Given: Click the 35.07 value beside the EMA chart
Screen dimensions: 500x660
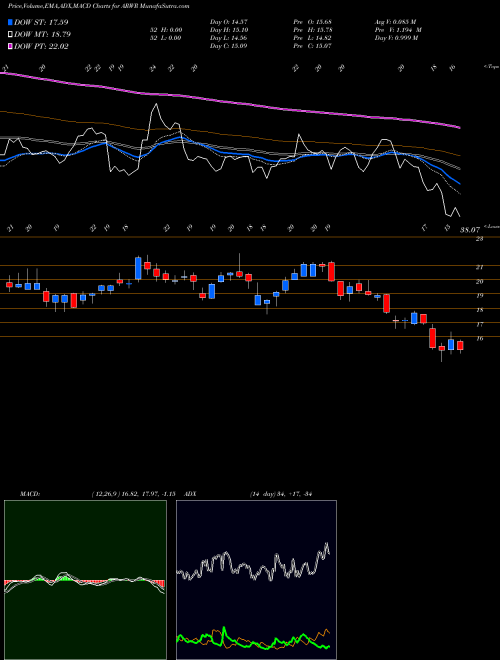Looking at the screenshot, I should tap(470, 230).
